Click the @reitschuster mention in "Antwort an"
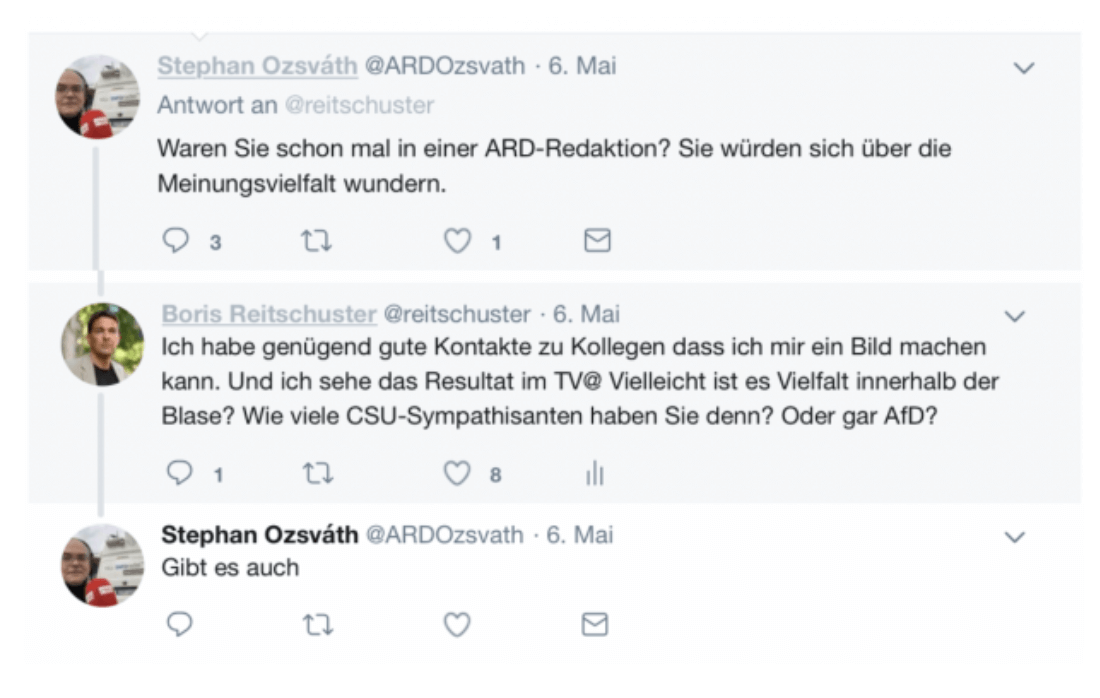 click(360, 105)
